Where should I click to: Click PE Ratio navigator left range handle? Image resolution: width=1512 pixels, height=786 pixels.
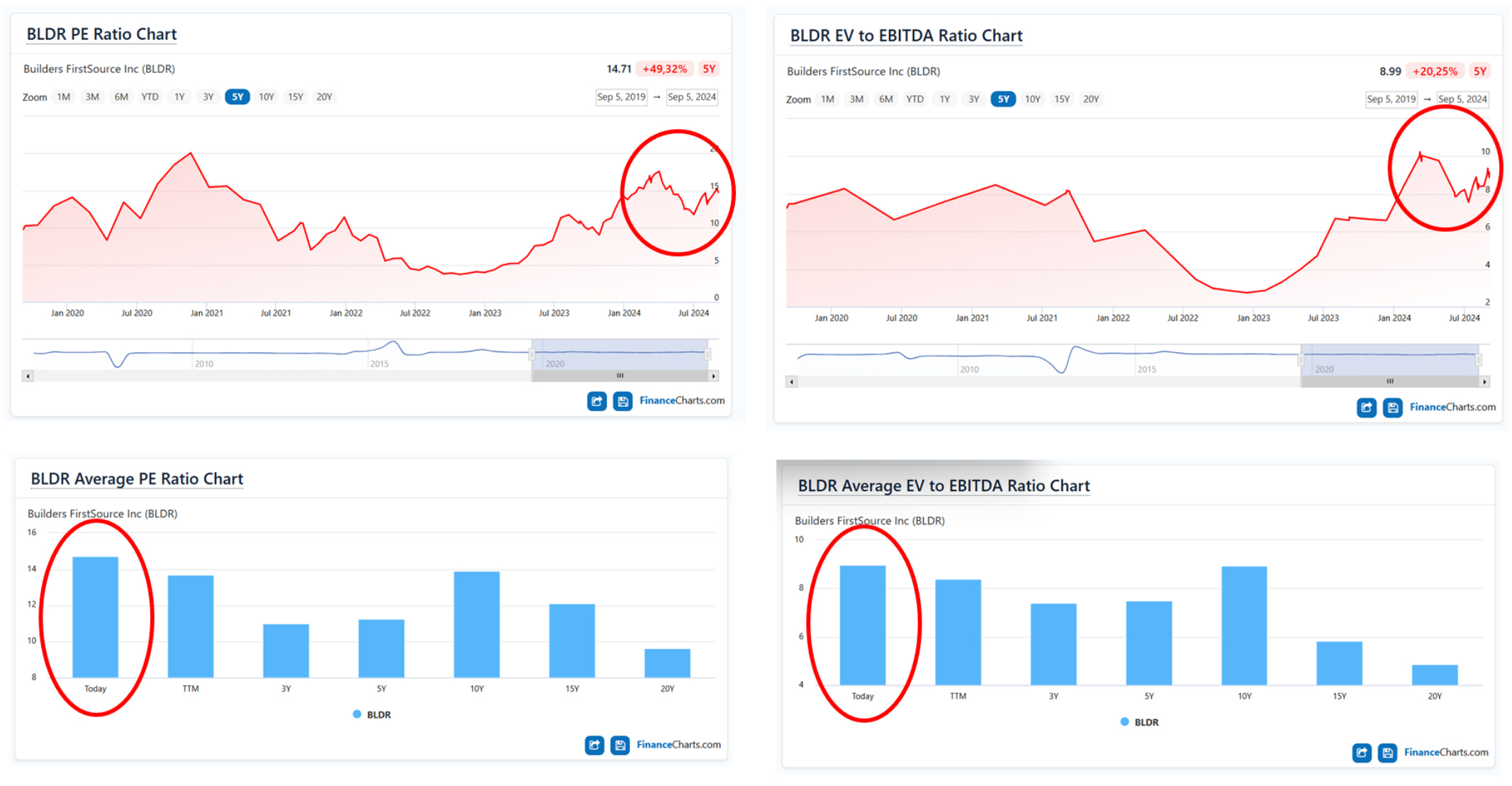point(532,354)
